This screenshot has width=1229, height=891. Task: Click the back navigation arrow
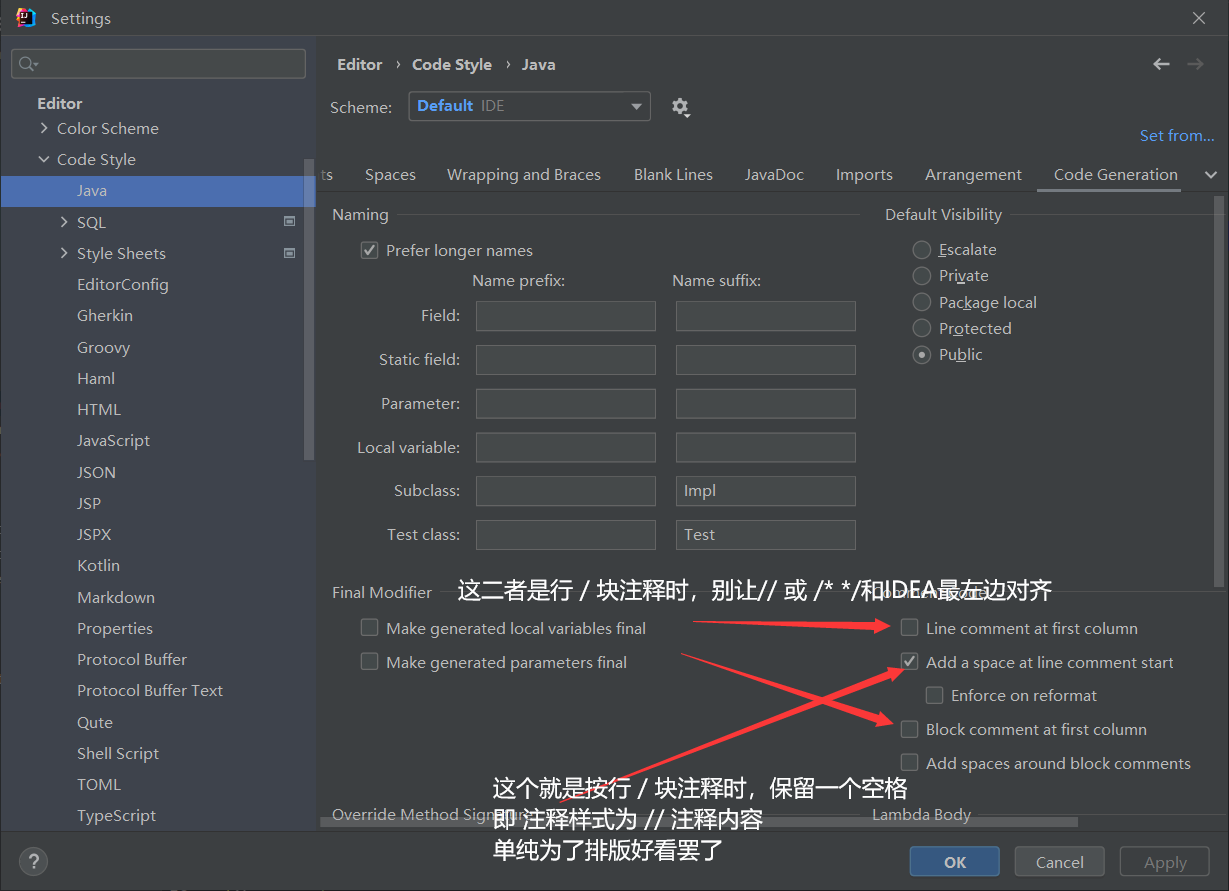1161,64
